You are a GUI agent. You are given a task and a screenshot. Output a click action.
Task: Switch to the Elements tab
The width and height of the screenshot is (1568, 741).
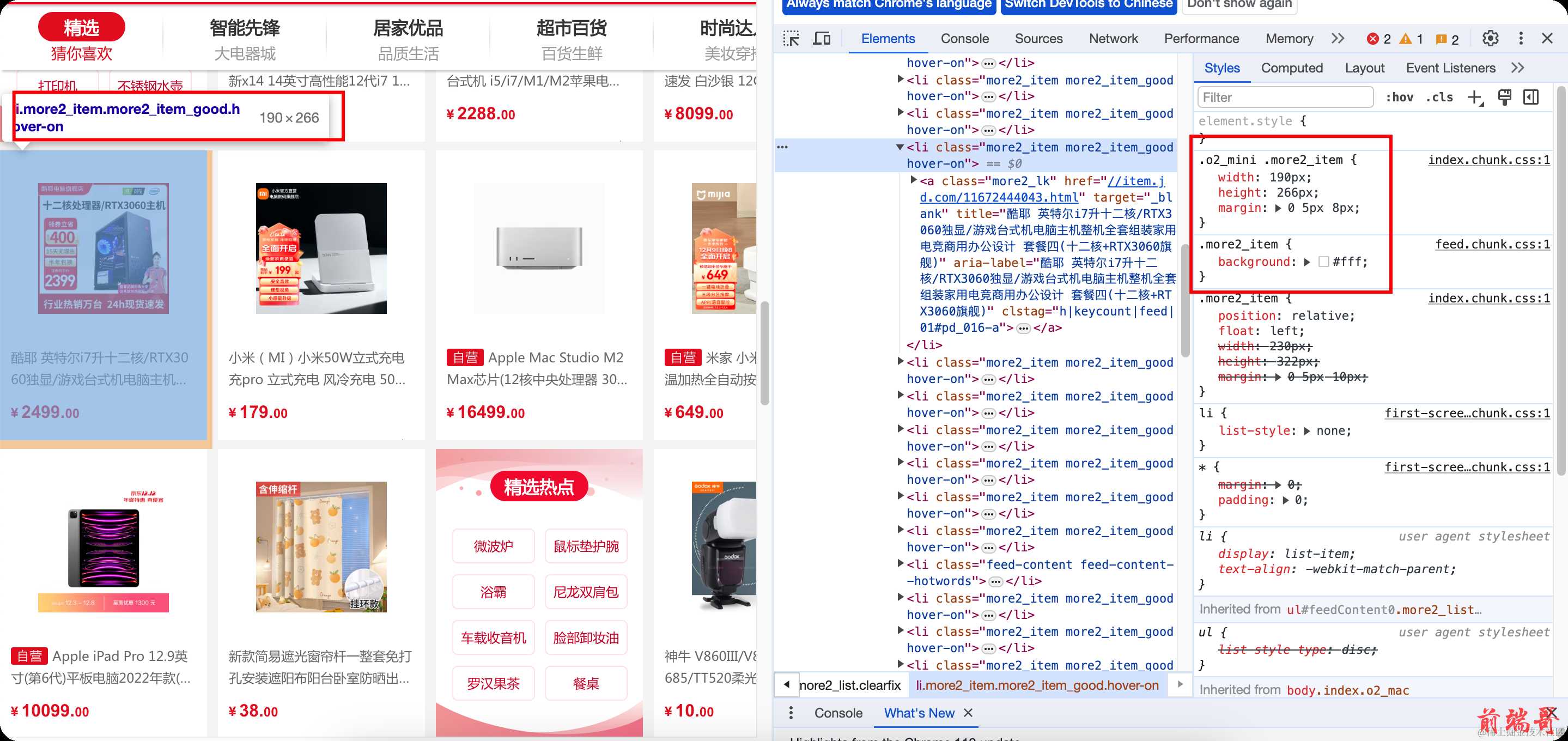[888, 39]
